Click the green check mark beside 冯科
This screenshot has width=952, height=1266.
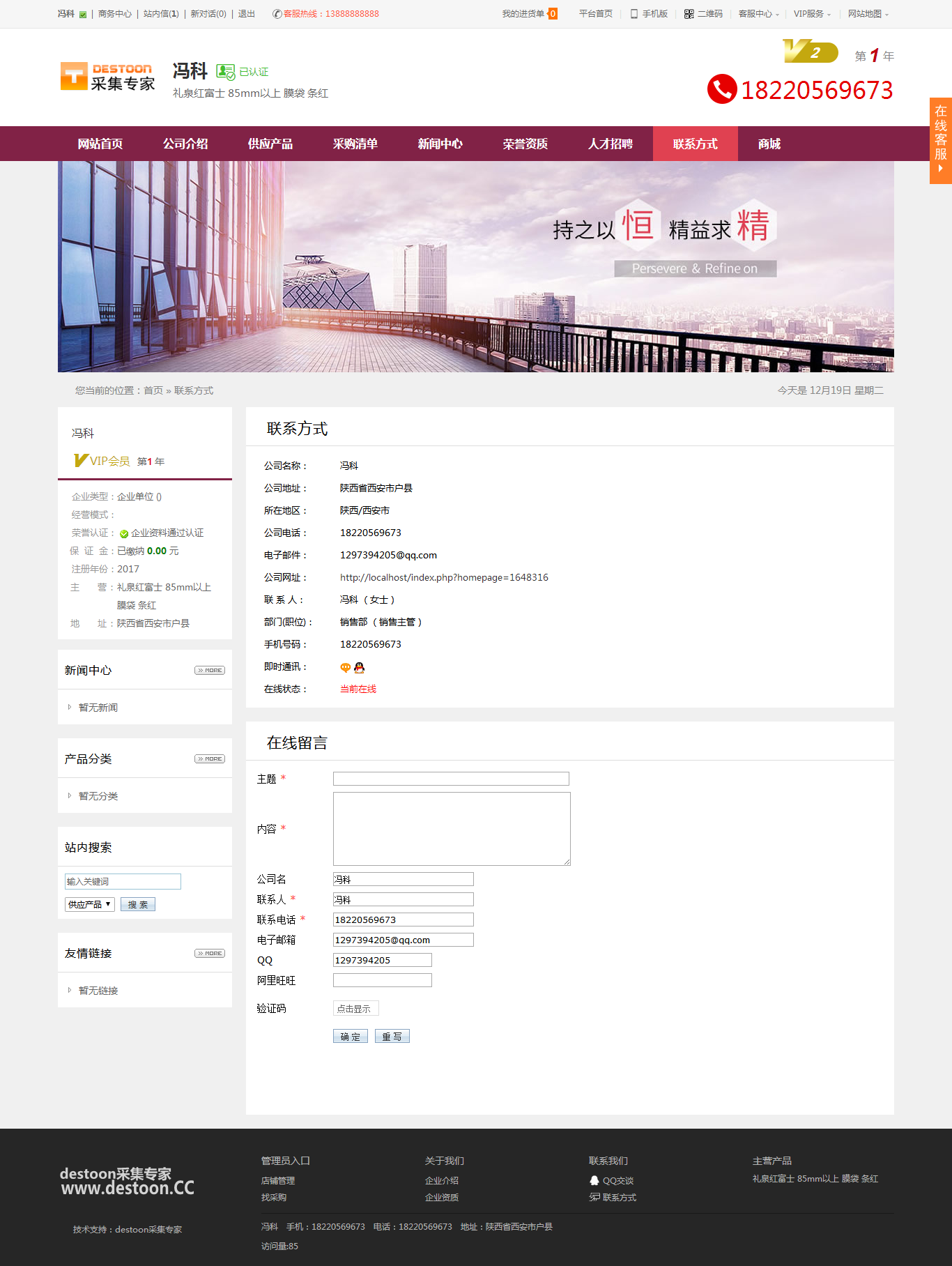[x=83, y=15]
